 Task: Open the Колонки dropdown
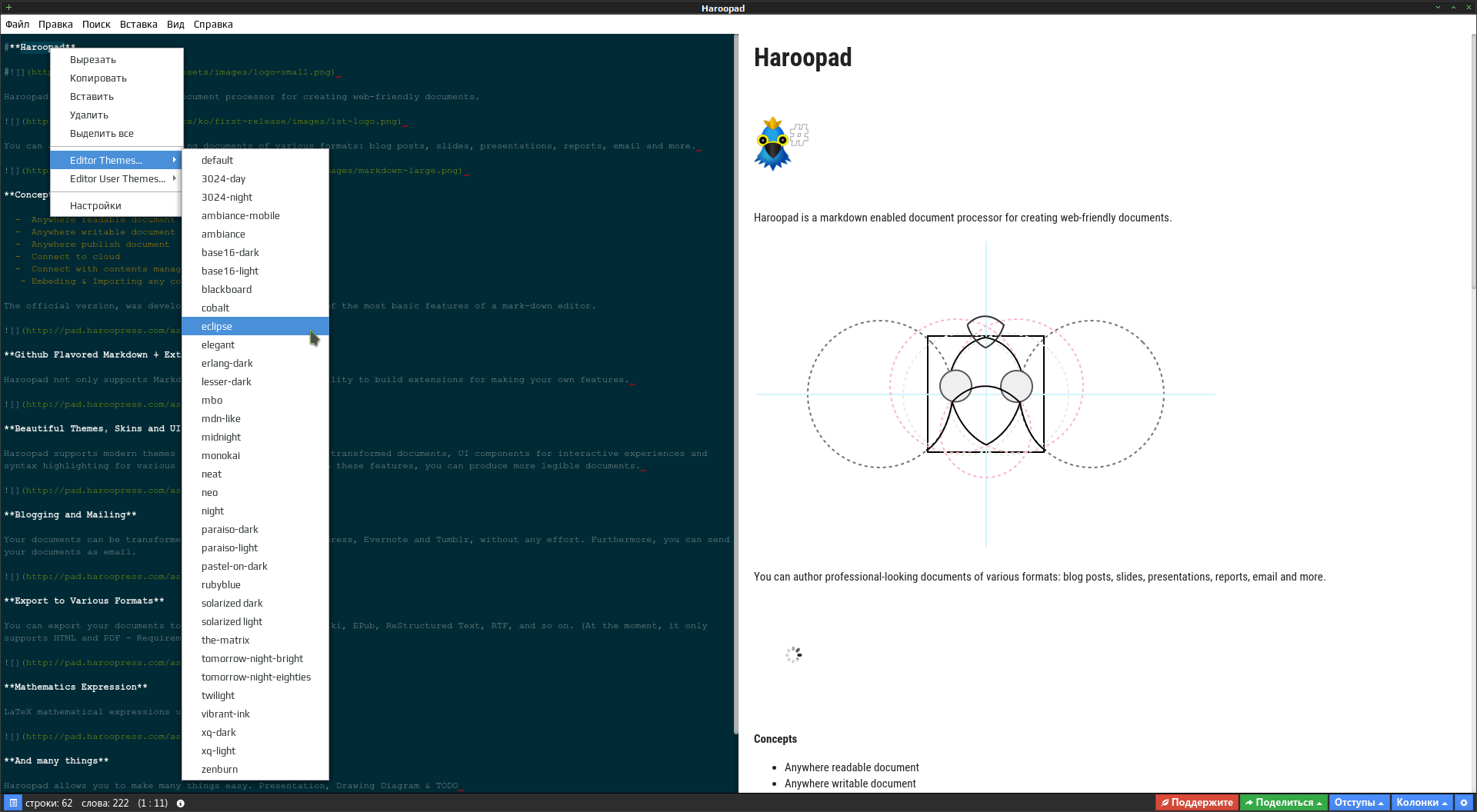coord(1422,803)
